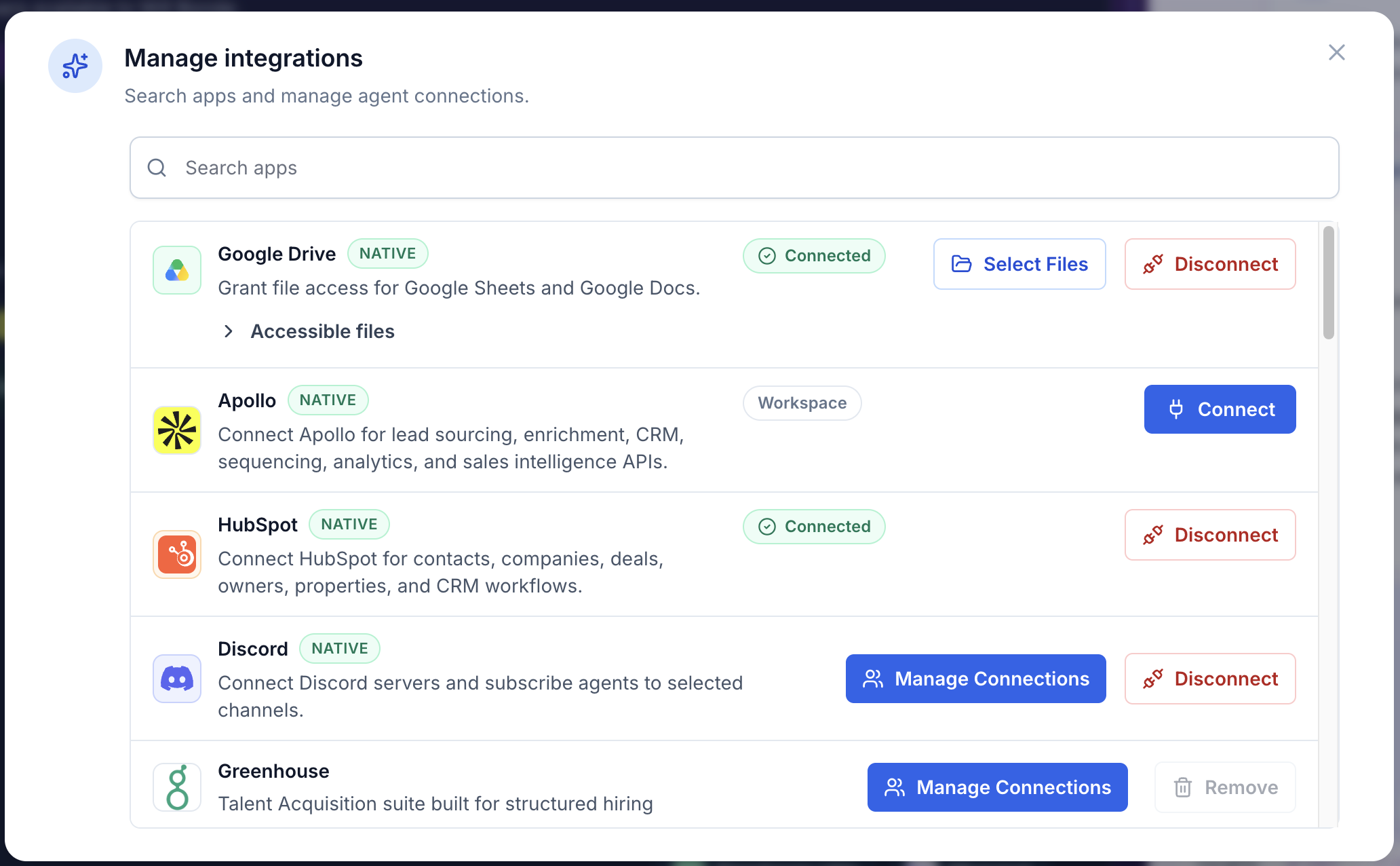Close the Manage integrations dialog

click(x=1336, y=52)
